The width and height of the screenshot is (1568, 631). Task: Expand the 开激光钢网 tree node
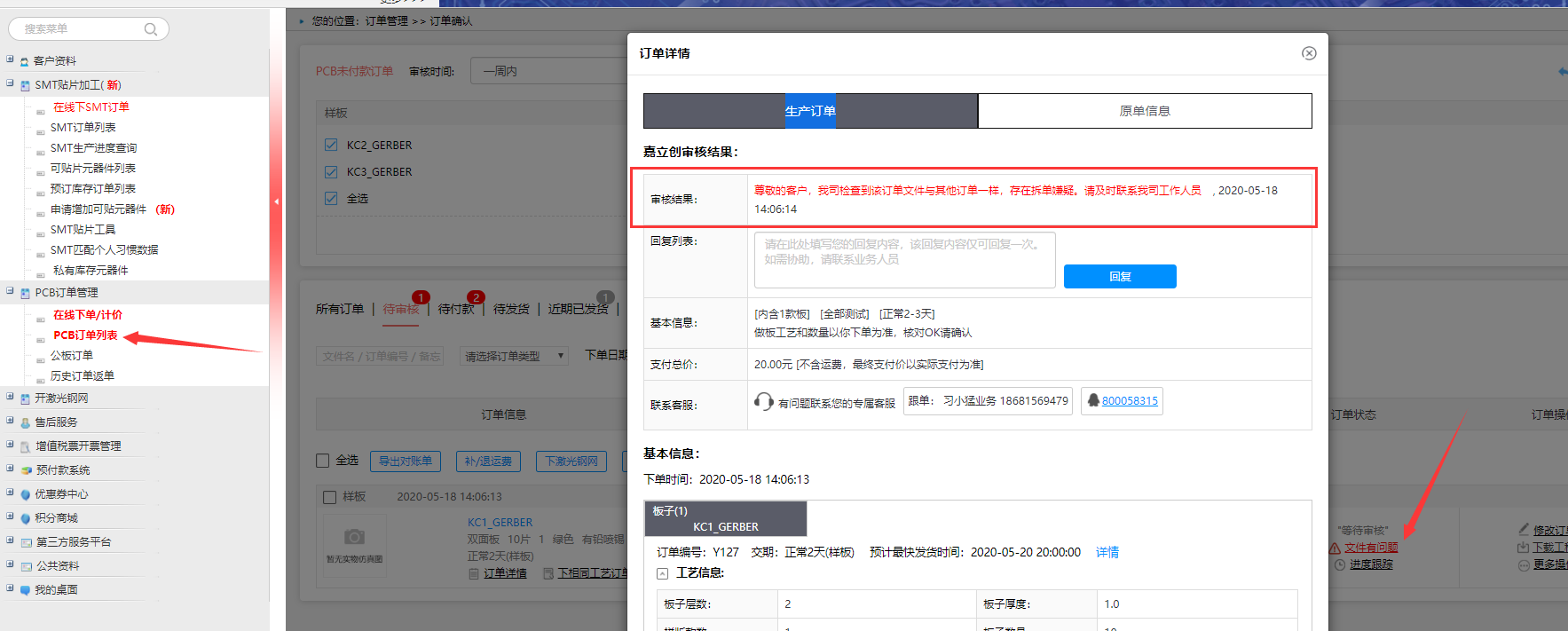point(10,398)
